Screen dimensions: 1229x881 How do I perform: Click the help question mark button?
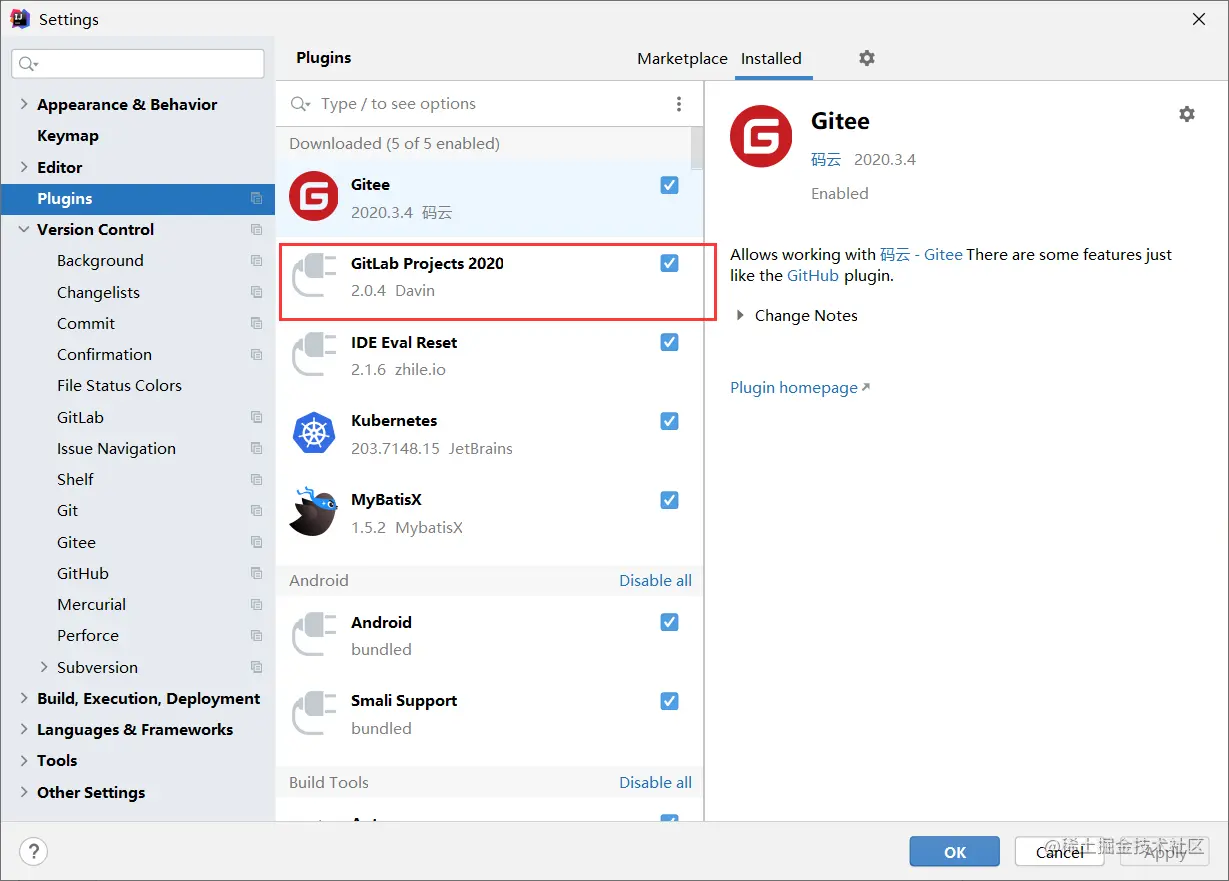click(33, 852)
